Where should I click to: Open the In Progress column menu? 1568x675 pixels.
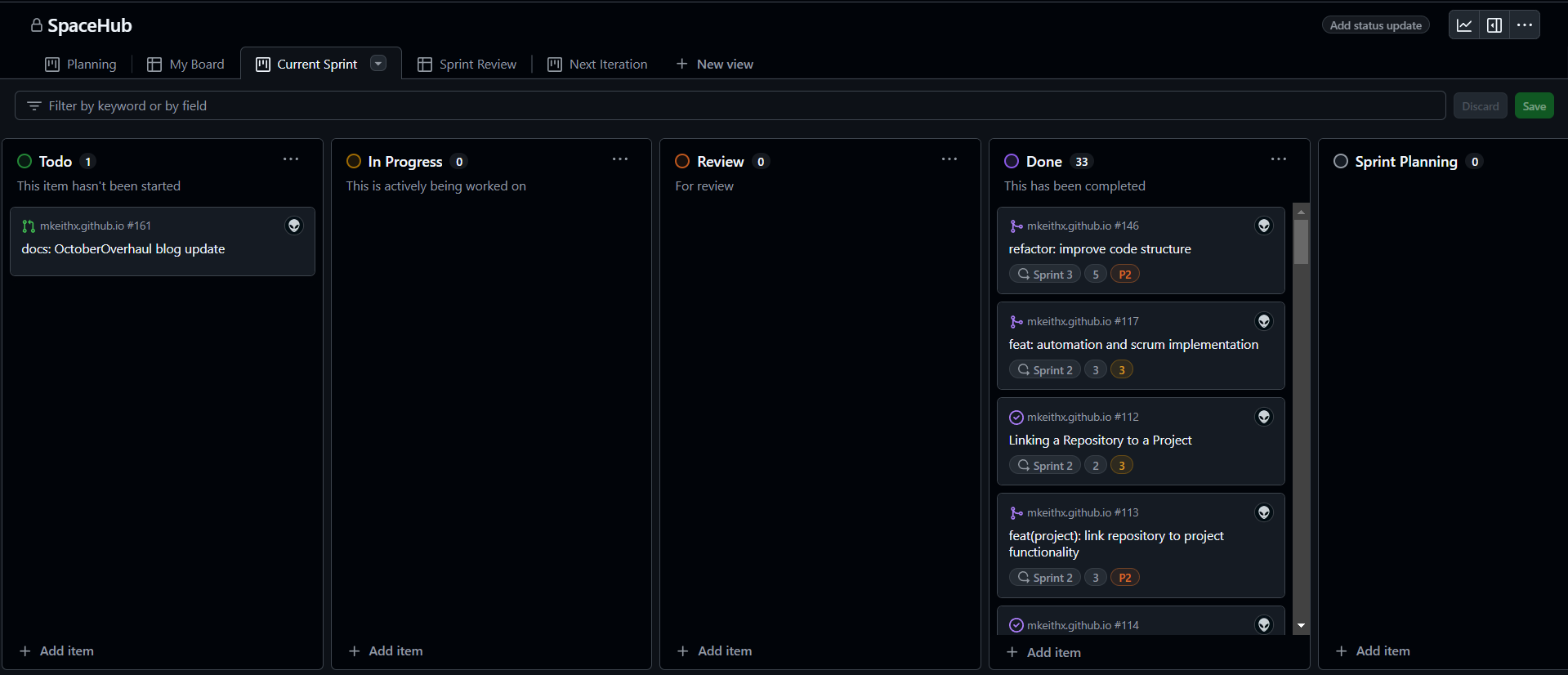pyautogui.click(x=620, y=159)
